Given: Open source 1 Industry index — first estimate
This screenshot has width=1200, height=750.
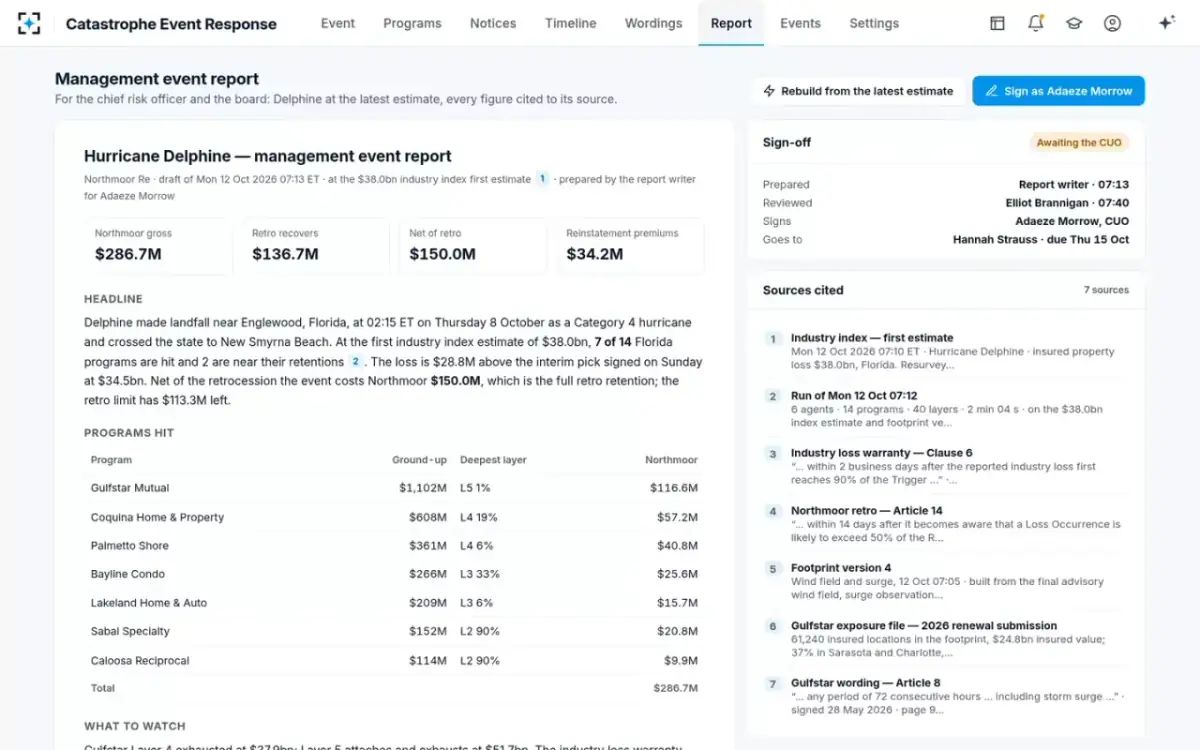Looking at the screenshot, I should 946,351.
